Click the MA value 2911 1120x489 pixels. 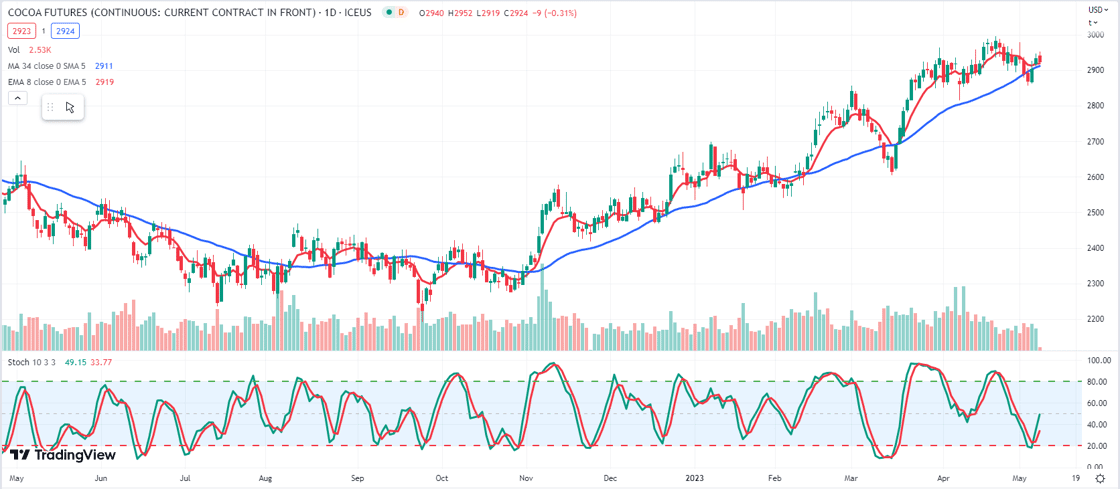(x=104, y=66)
